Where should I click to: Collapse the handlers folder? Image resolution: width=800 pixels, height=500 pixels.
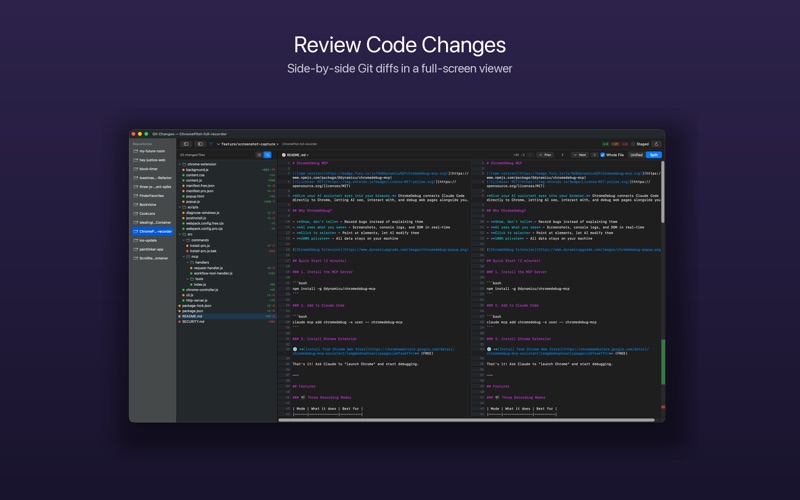(188, 262)
